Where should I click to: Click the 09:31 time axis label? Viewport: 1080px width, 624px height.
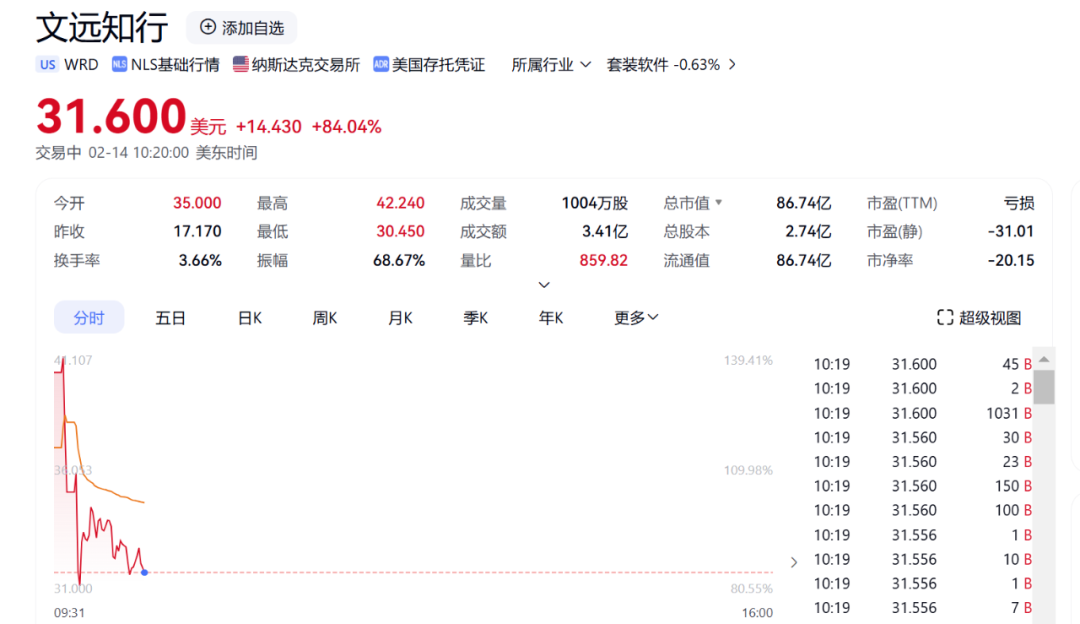click(x=70, y=613)
